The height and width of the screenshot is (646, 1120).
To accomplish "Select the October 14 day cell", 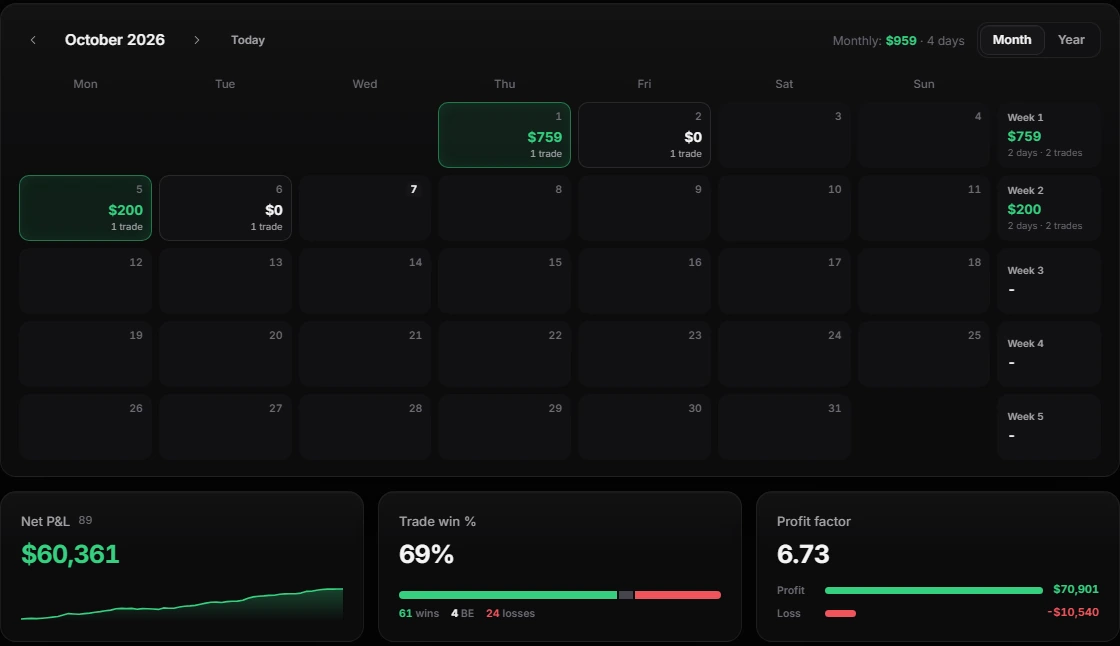I will click(365, 281).
